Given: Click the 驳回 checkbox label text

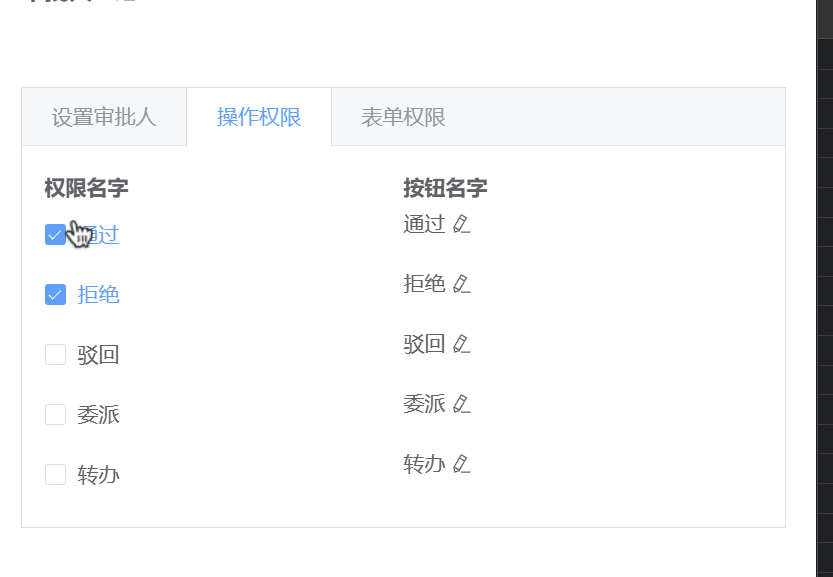Looking at the screenshot, I should (98, 355).
